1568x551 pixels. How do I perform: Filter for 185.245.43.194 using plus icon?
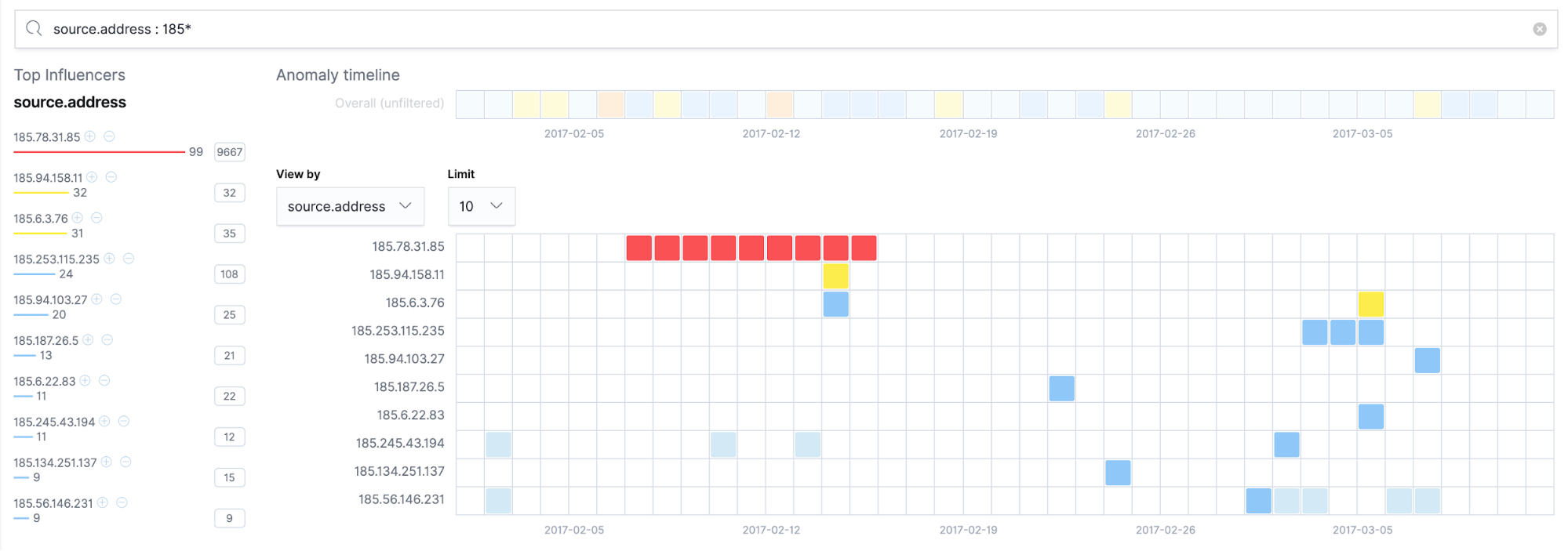pyautogui.click(x=104, y=422)
